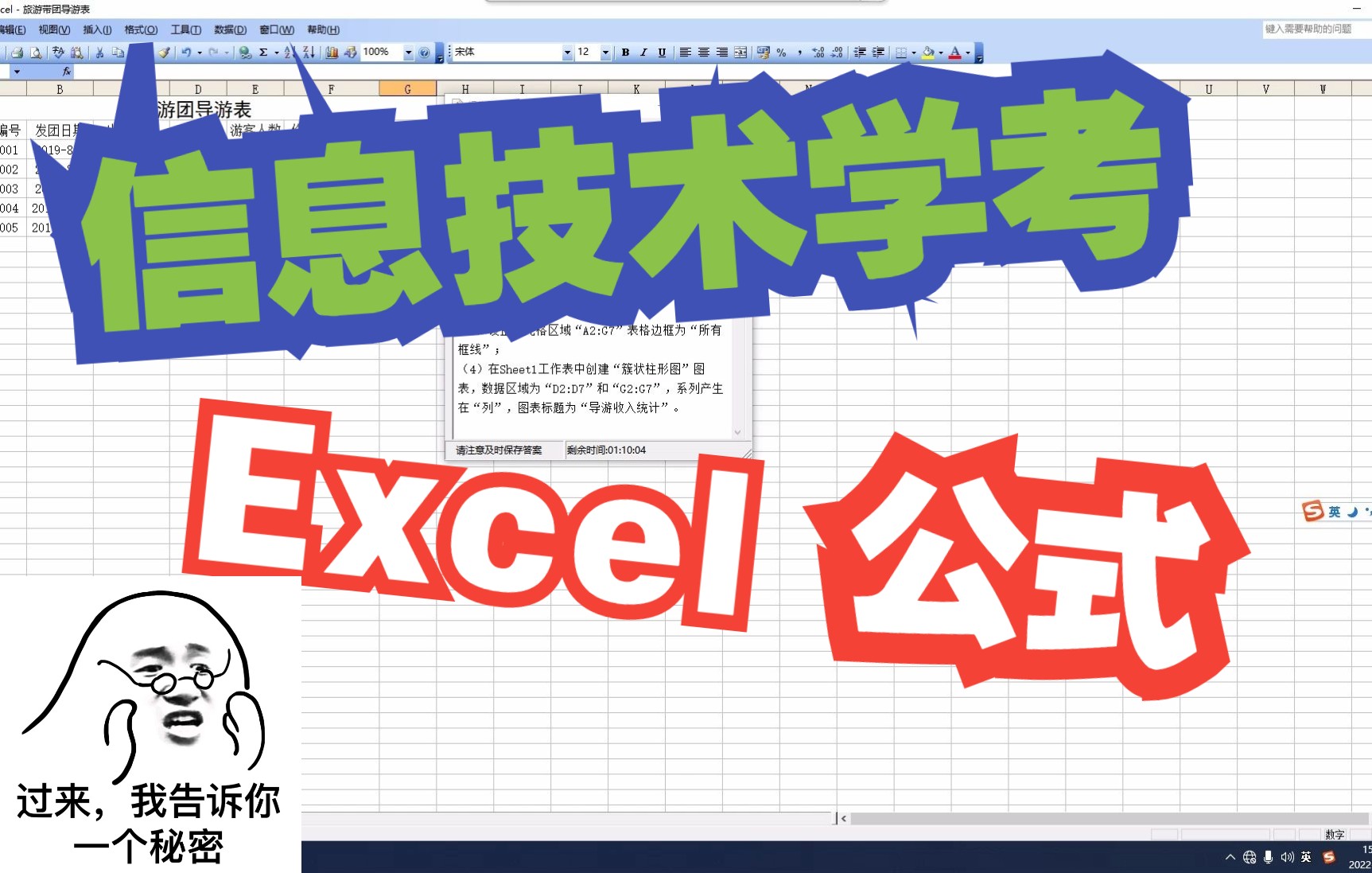This screenshot has height=873, width=1372.
Task: Click the Research binoculars icon
Action: [x=76, y=53]
